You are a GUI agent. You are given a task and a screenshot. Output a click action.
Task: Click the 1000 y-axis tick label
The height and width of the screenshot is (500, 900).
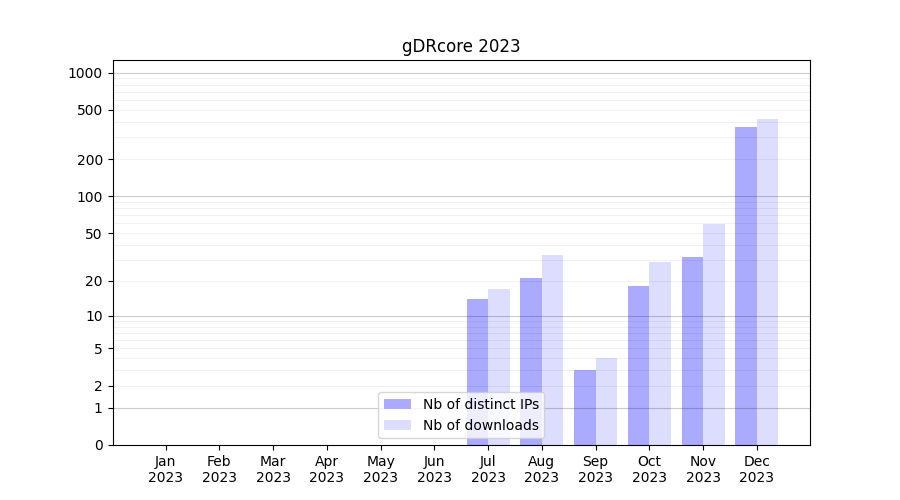click(x=85, y=73)
